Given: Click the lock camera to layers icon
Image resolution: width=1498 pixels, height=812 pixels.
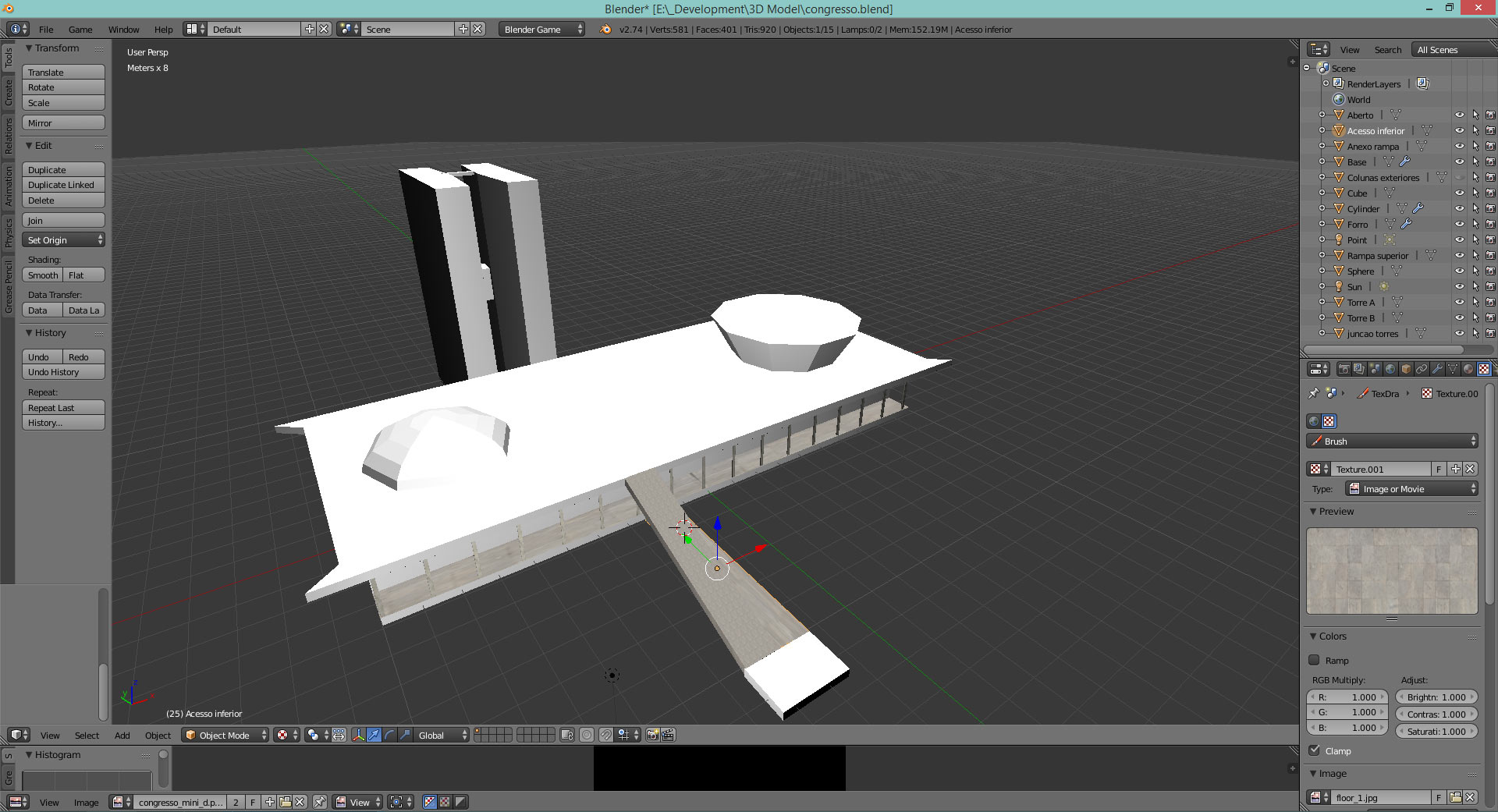Looking at the screenshot, I should (567, 735).
